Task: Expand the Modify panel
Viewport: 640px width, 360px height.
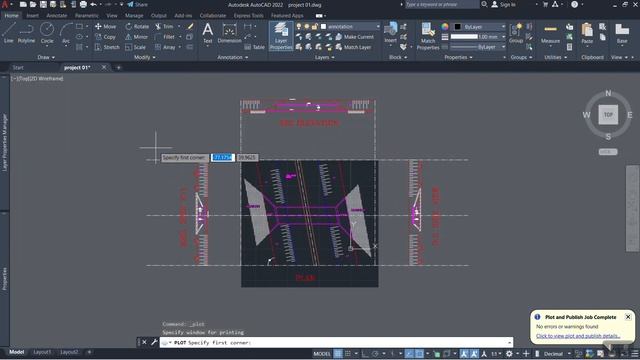Action: click(144, 58)
